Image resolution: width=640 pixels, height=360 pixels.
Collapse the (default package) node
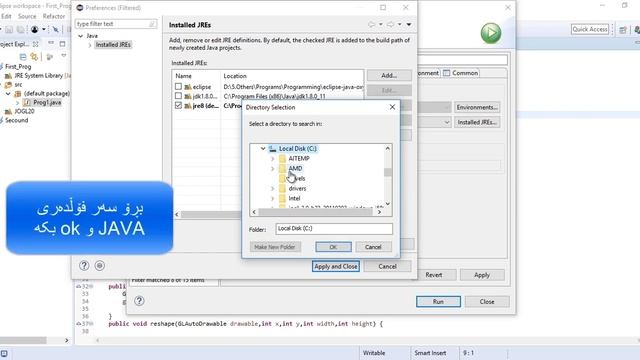[8, 93]
